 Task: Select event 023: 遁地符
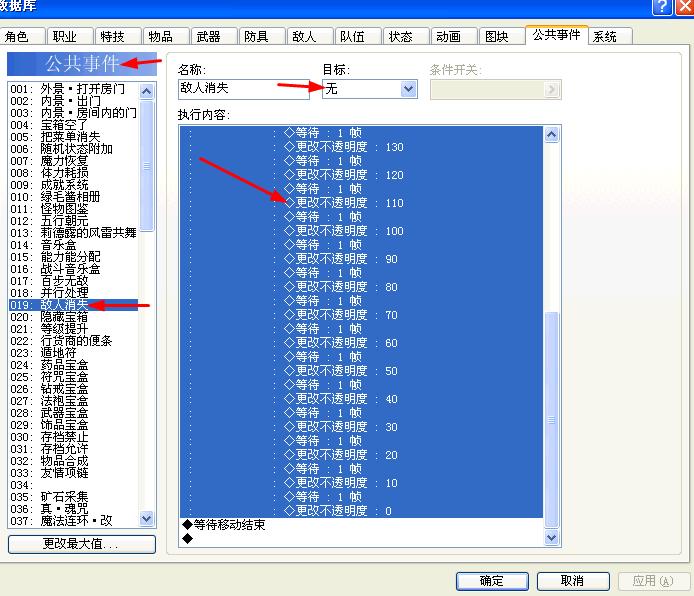click(73, 353)
